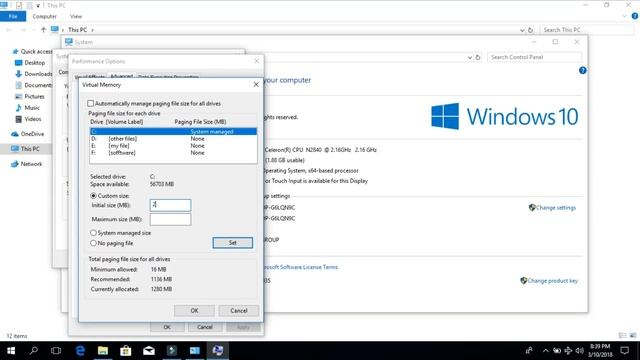
Task: Click Search This PC box
Action: tap(586, 30)
